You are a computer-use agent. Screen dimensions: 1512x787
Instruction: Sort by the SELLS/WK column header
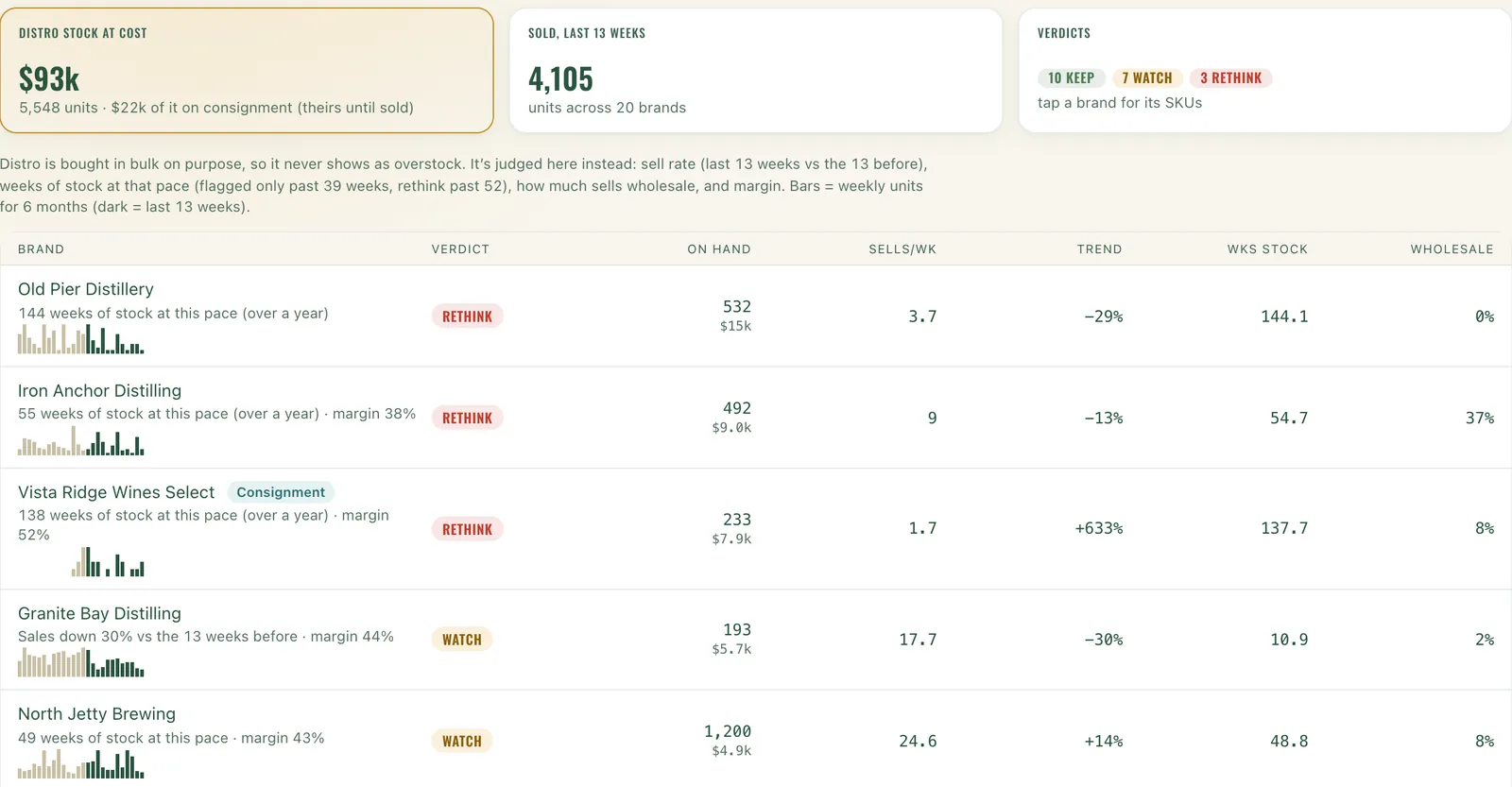tap(902, 249)
